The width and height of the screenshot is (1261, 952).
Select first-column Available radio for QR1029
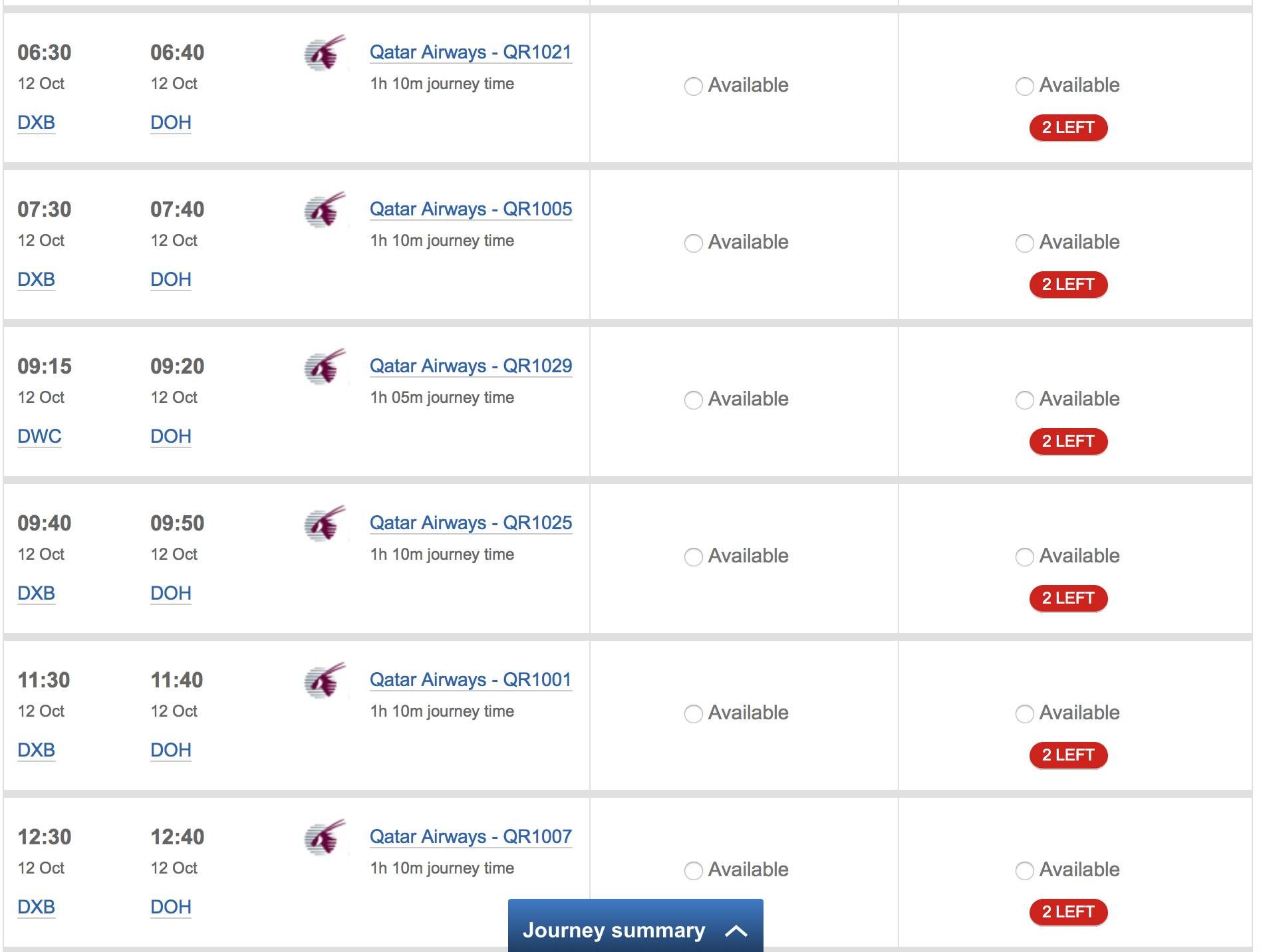693,400
